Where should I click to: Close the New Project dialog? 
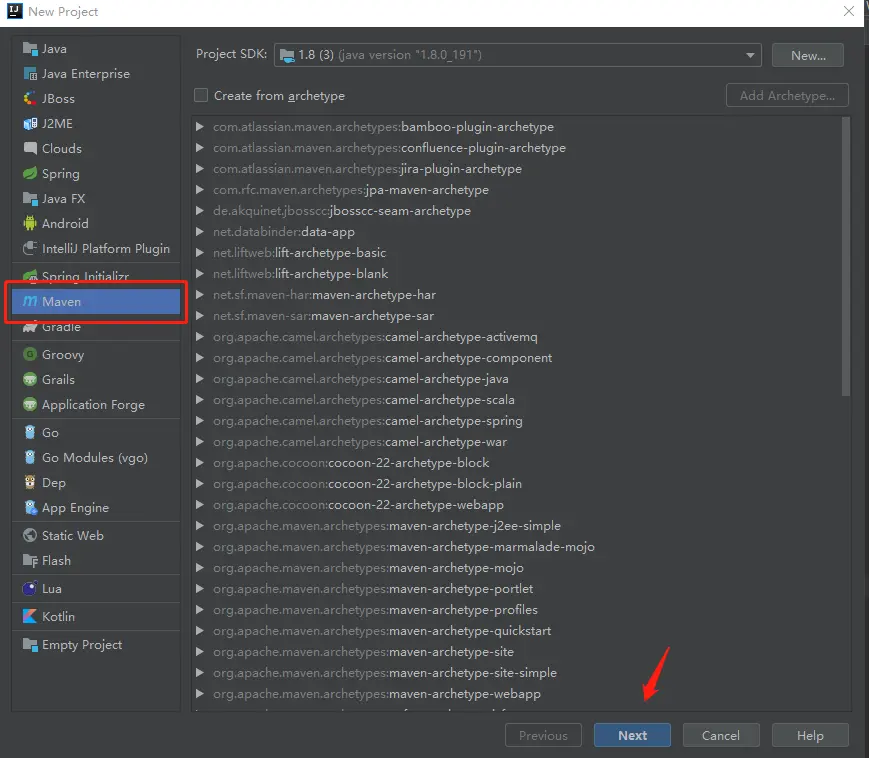(x=848, y=11)
